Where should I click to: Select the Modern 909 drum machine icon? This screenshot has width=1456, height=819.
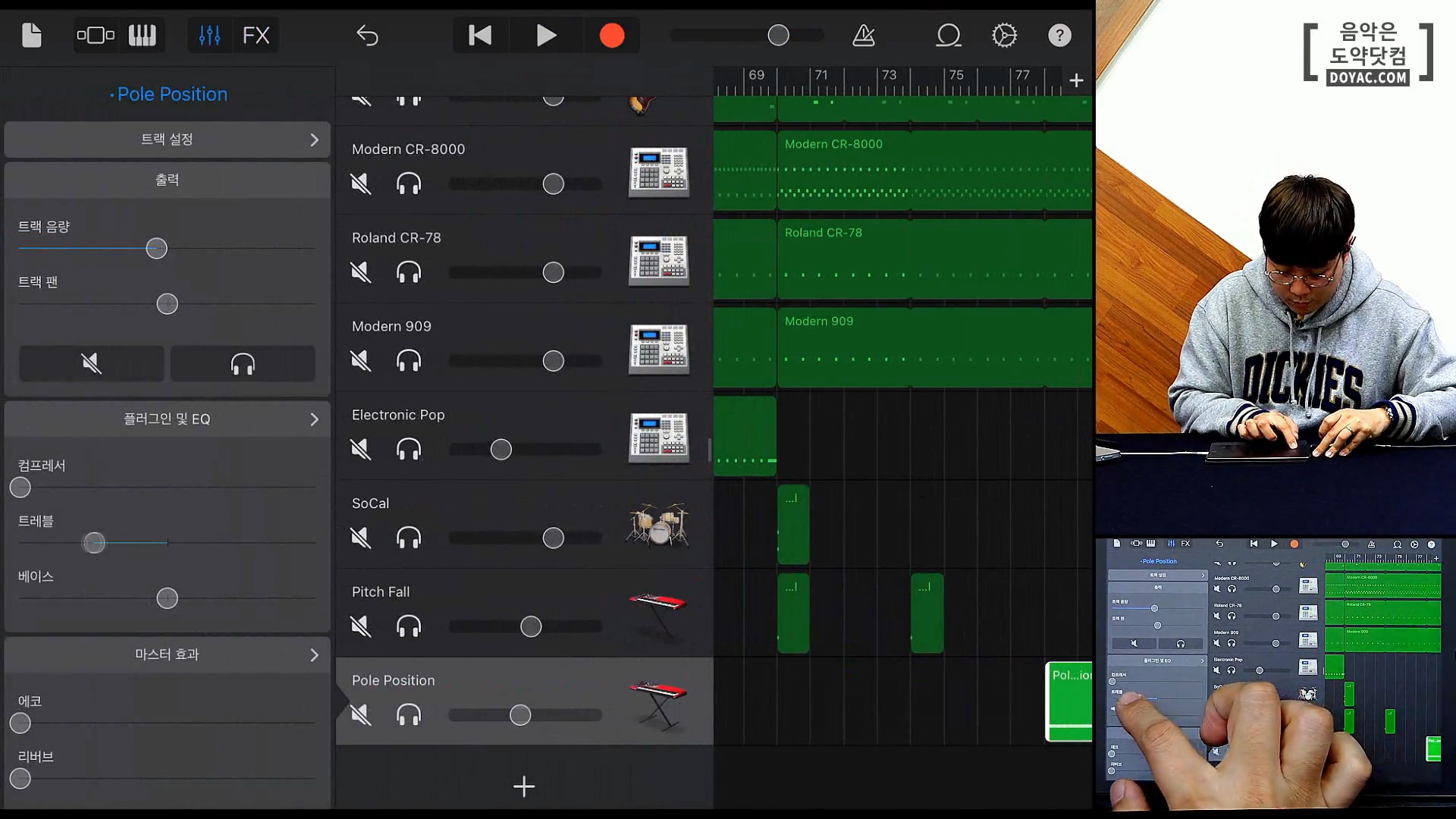click(658, 349)
